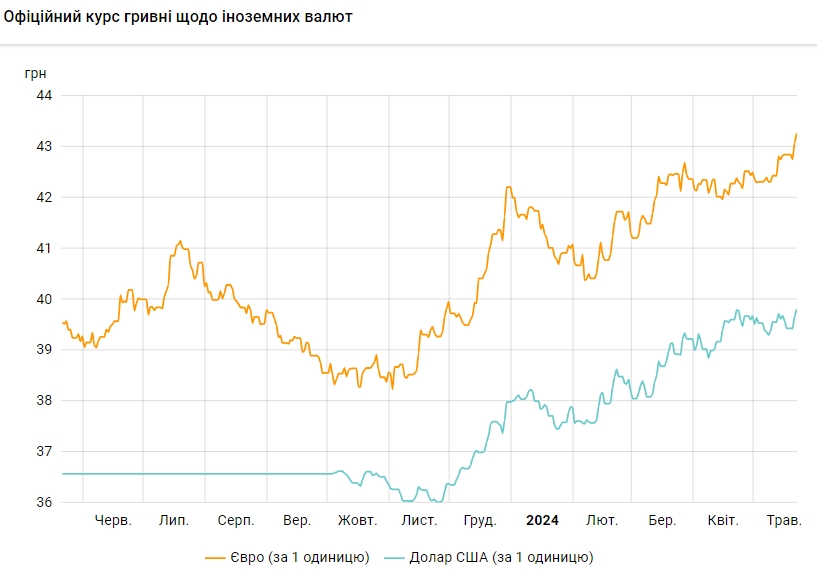Select the Лют. month label
817x569 pixels.
[x=602, y=520]
